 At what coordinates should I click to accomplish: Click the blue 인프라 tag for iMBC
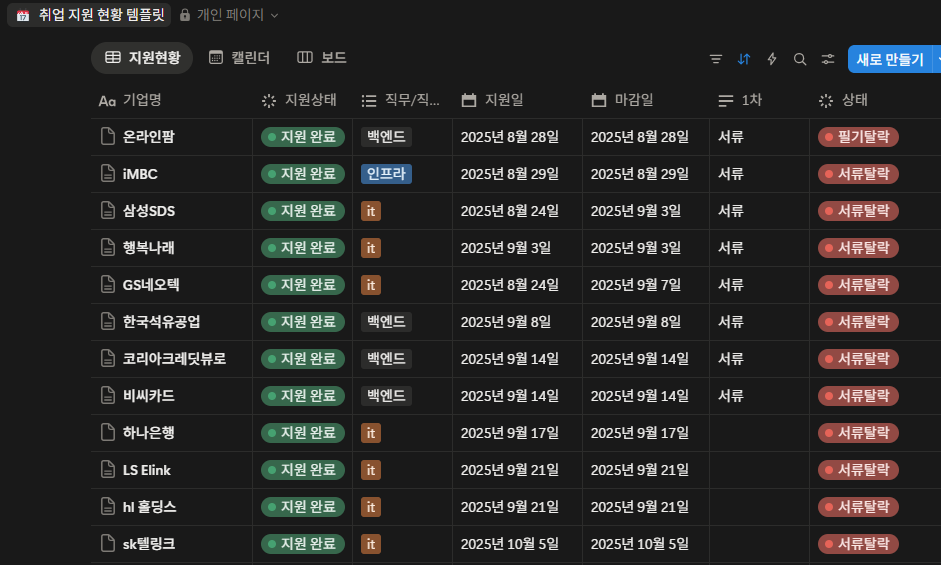[x=386, y=174]
